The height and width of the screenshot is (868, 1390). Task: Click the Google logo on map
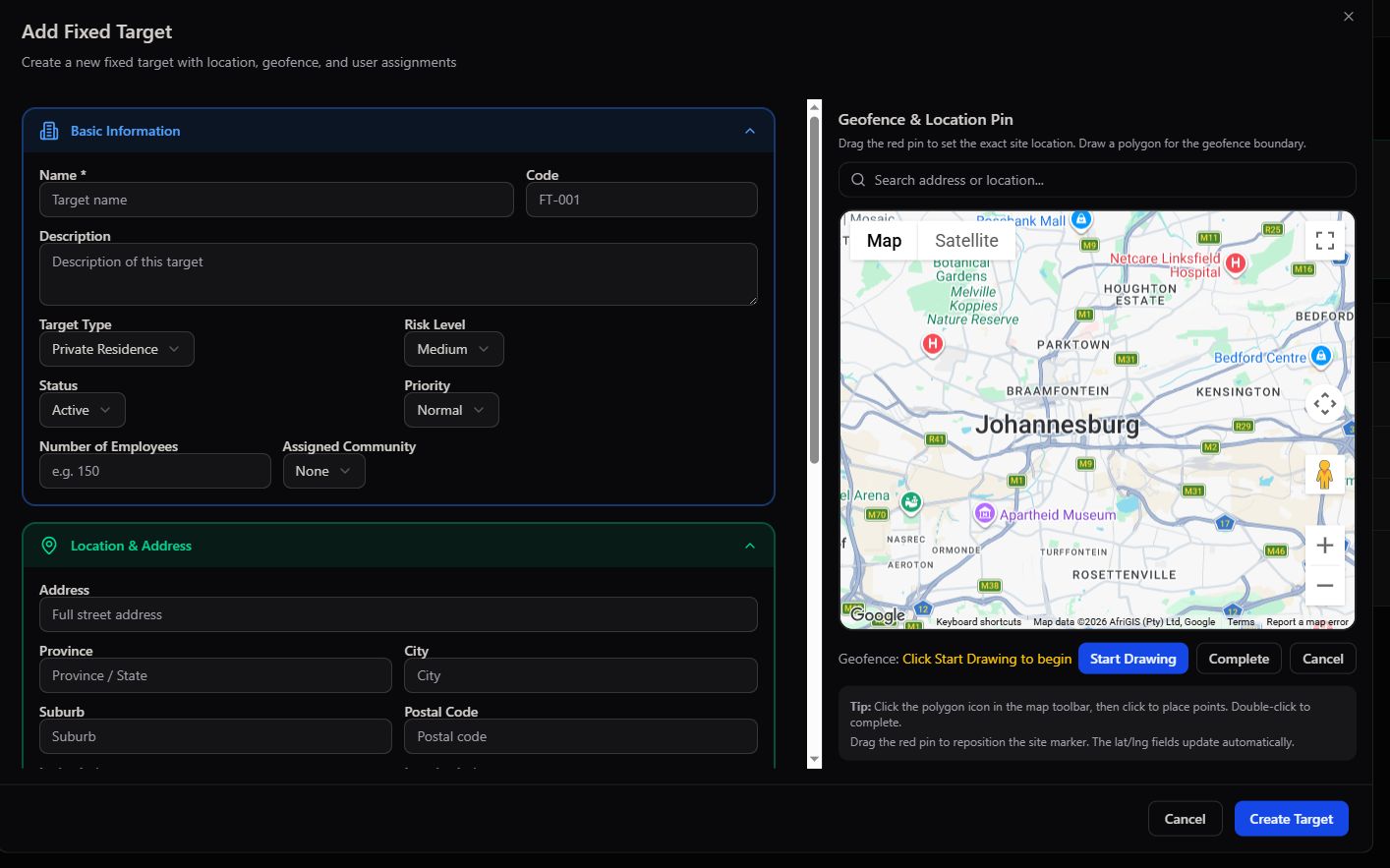(x=878, y=615)
